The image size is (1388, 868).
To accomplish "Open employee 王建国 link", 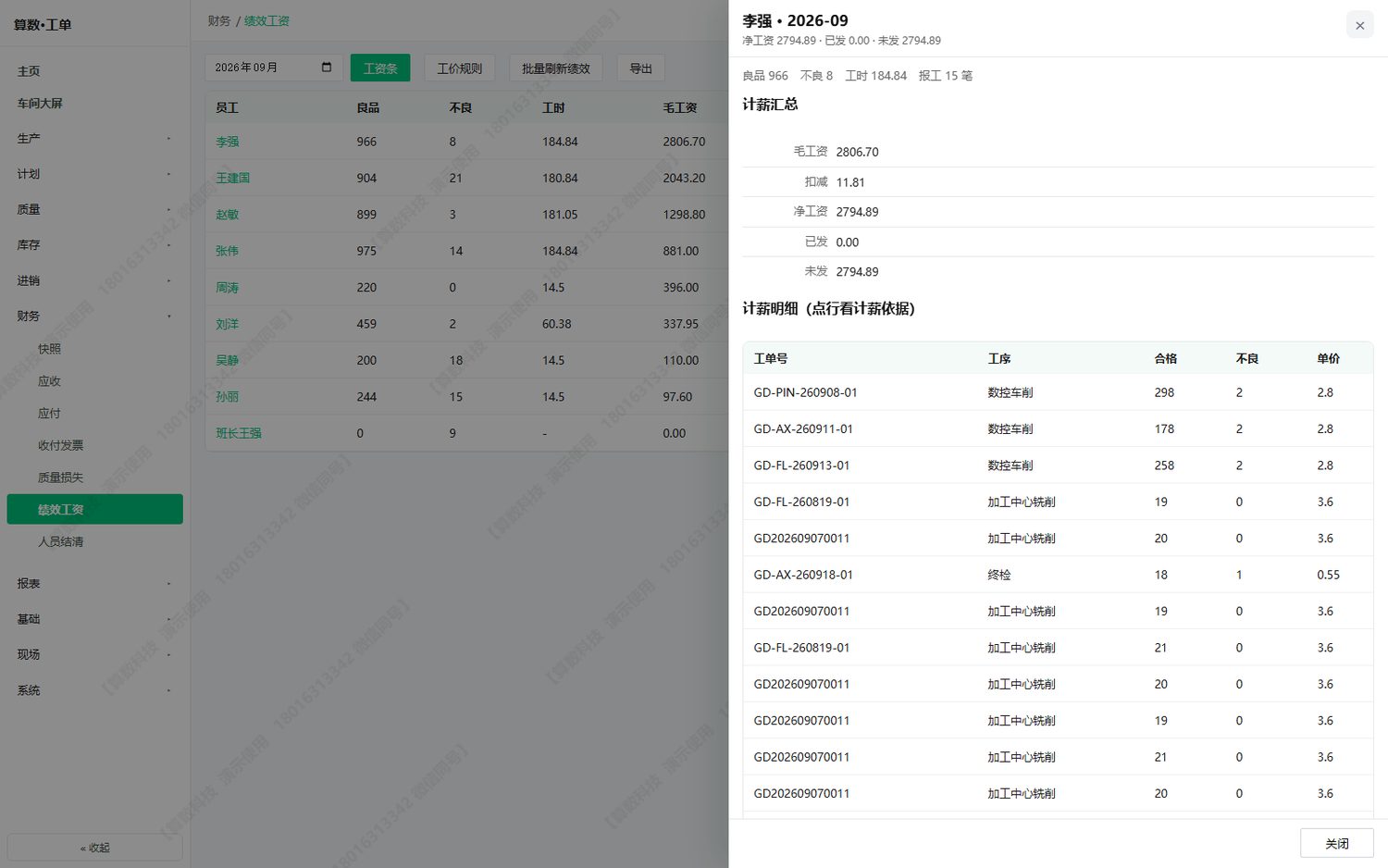I will pos(233,178).
